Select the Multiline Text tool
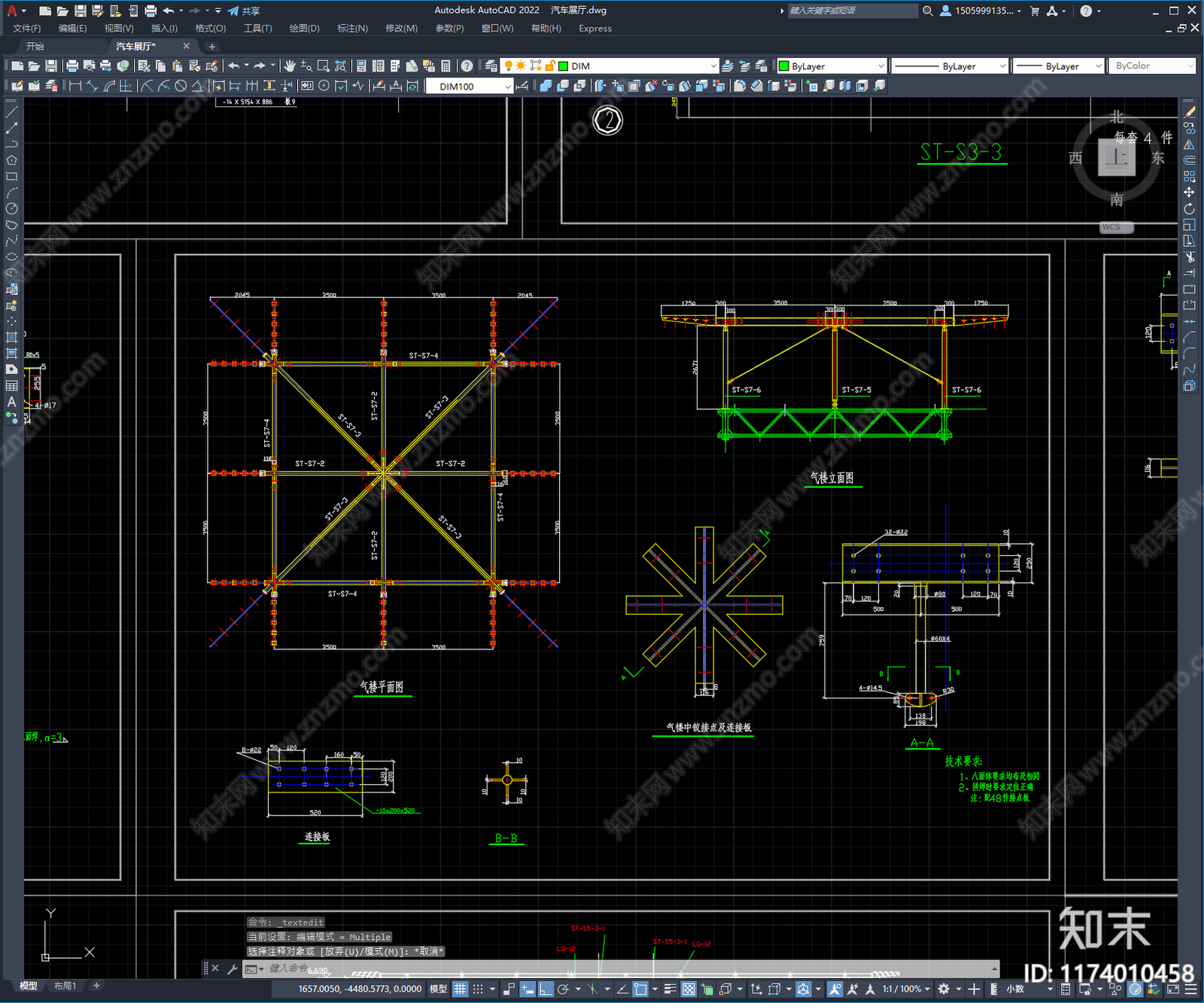The image size is (1204, 1003). coord(11,402)
